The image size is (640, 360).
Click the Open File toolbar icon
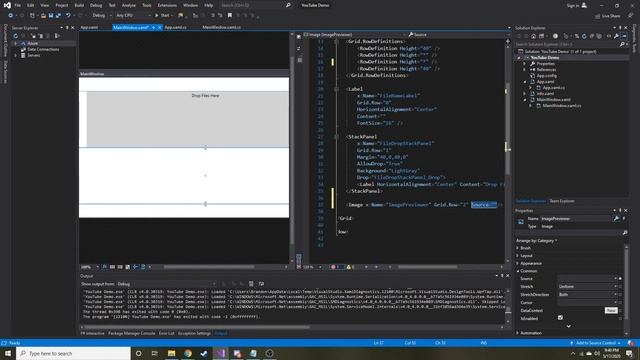(43, 16)
